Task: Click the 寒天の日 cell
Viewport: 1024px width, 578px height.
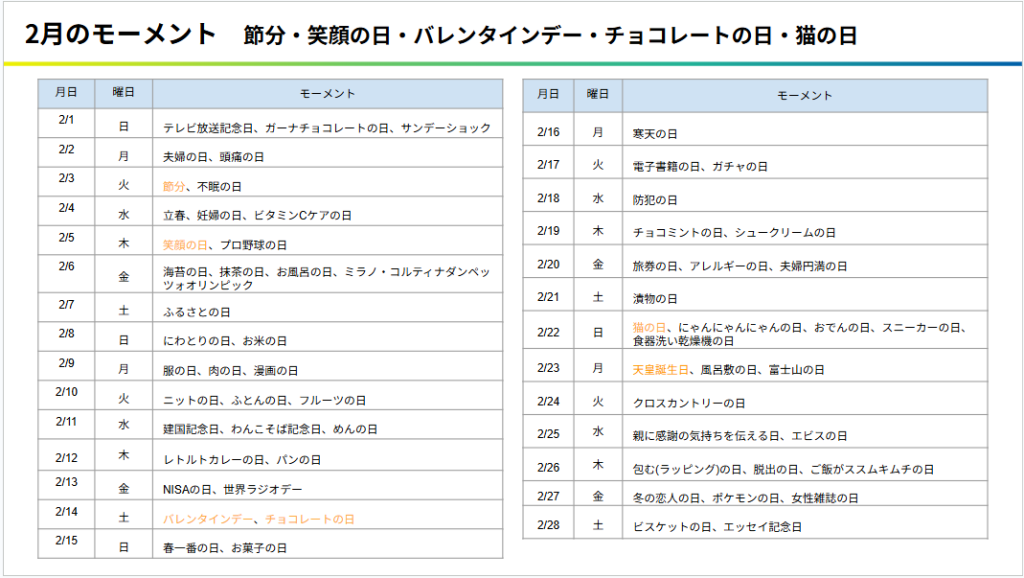Action: coord(655,133)
